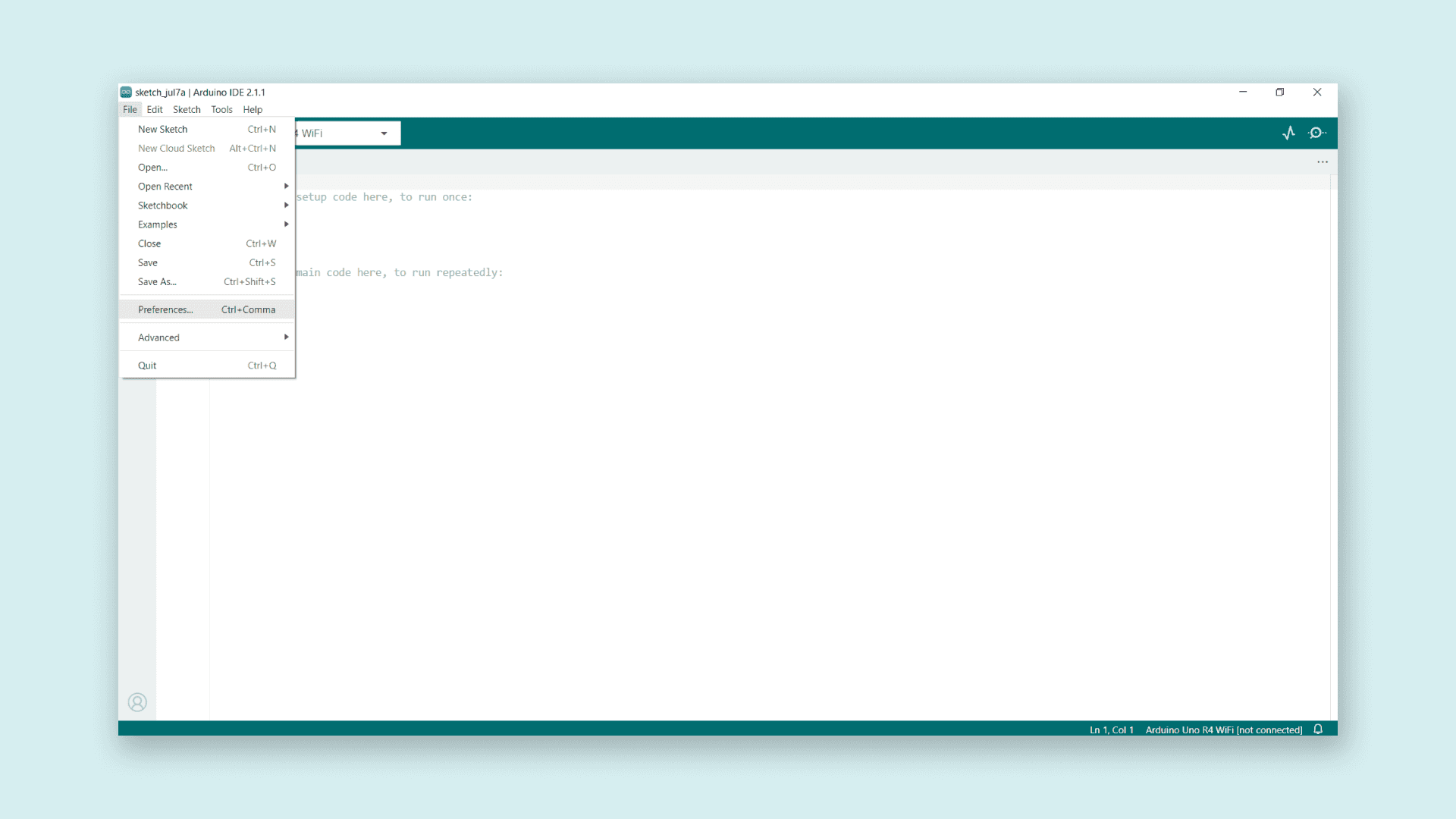Open the Tools menu
The height and width of the screenshot is (819, 1456).
[221, 109]
